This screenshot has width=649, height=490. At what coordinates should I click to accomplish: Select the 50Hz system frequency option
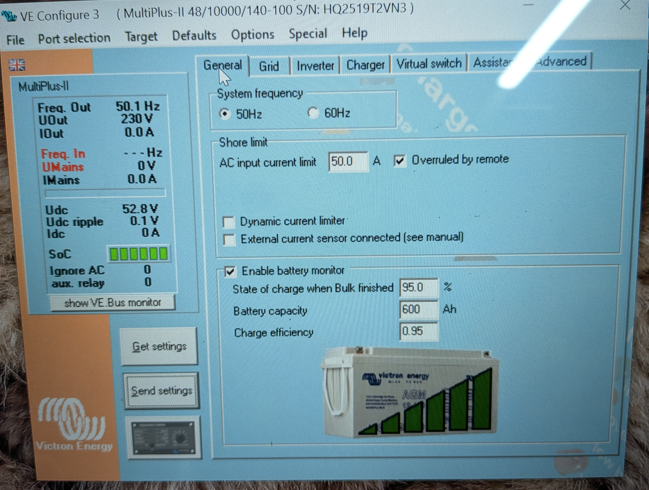click(225, 114)
